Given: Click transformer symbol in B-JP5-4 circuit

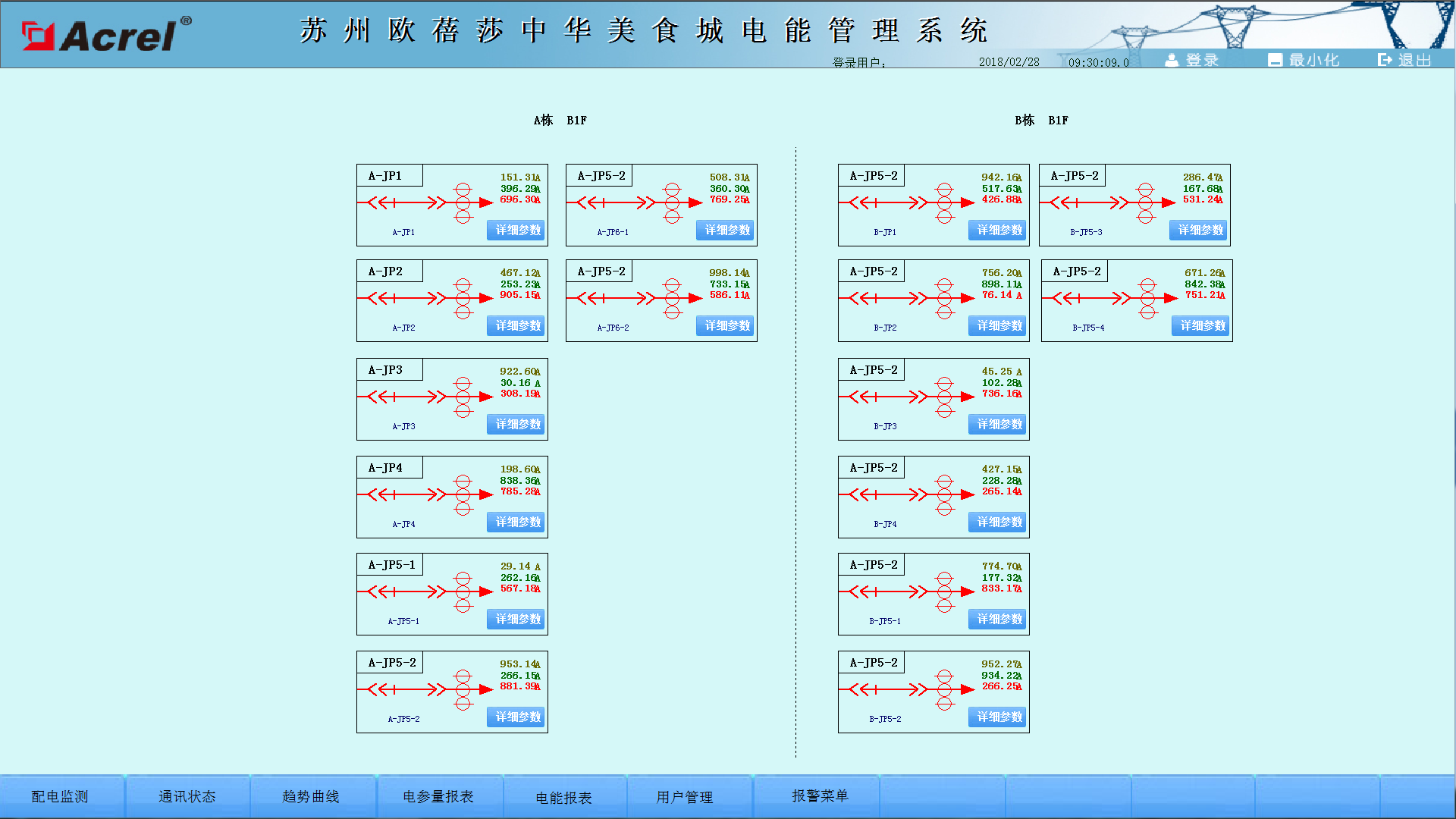Looking at the screenshot, I should tap(1147, 298).
